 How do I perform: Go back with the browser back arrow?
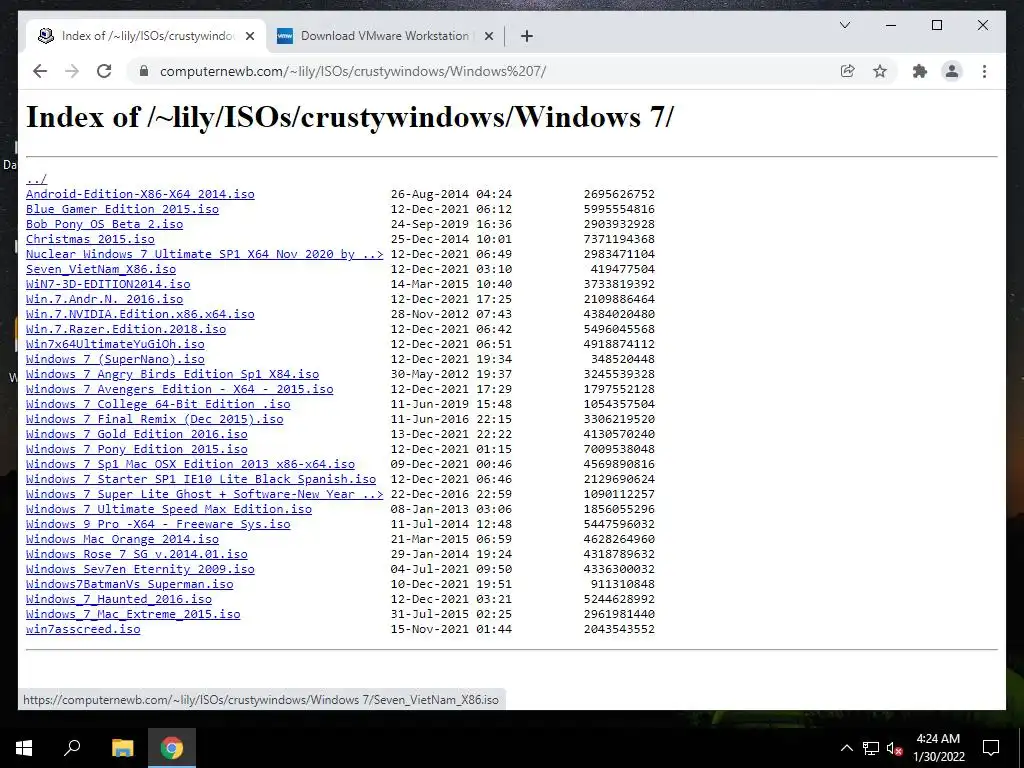40,71
